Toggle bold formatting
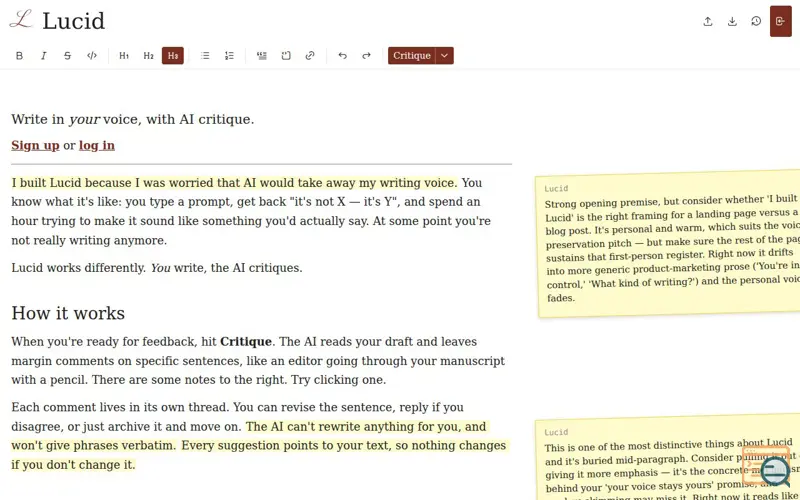800x500 pixels. (19, 56)
